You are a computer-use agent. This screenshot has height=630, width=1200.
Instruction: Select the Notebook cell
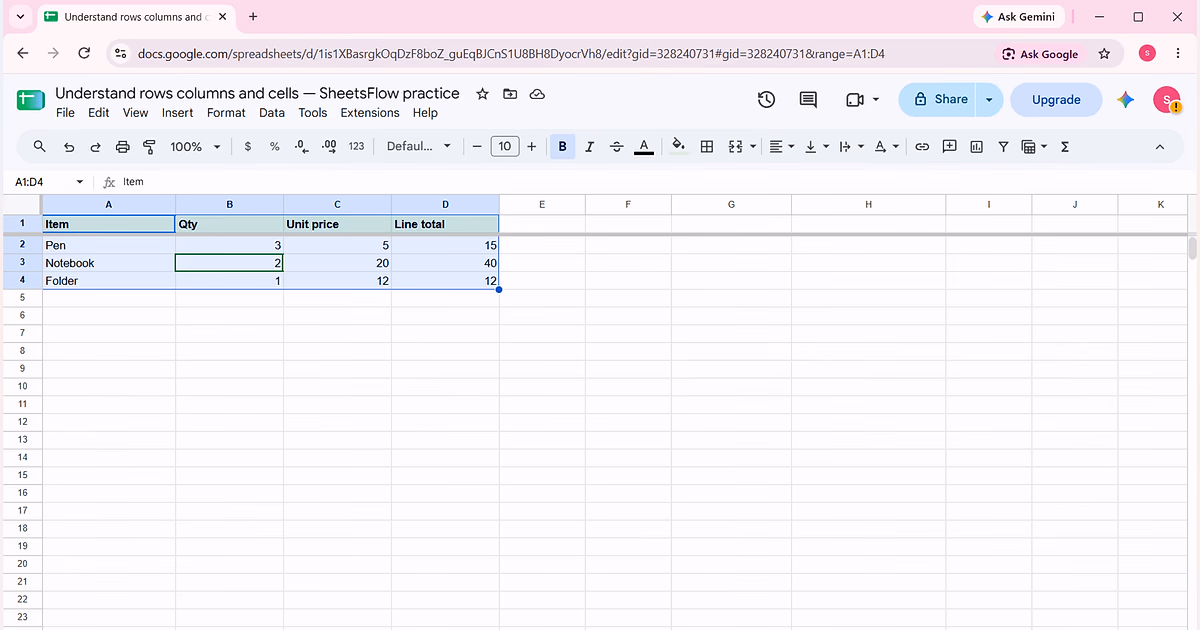coord(108,263)
